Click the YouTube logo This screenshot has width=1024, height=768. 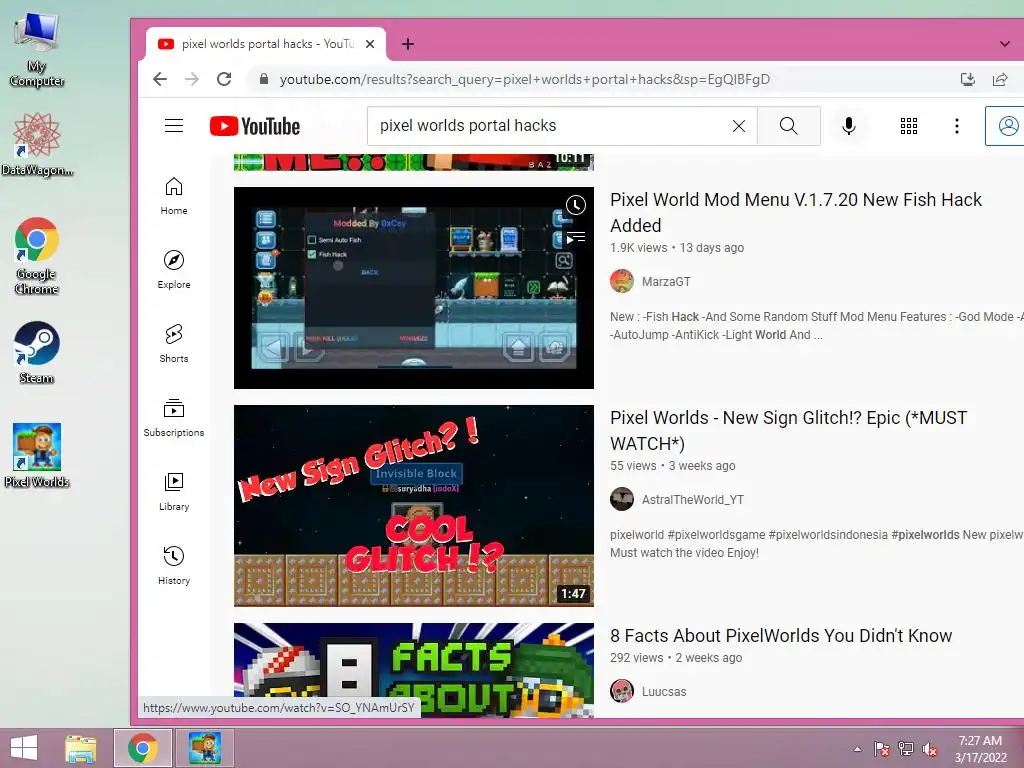(255, 126)
